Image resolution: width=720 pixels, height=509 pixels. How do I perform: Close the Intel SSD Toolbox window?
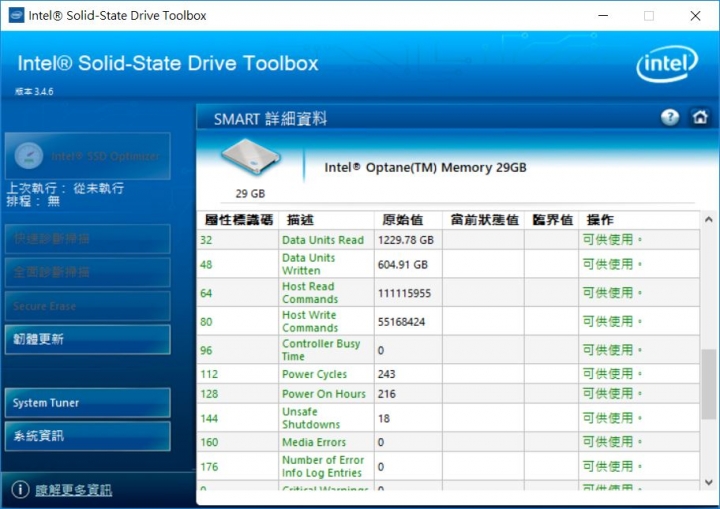695,16
